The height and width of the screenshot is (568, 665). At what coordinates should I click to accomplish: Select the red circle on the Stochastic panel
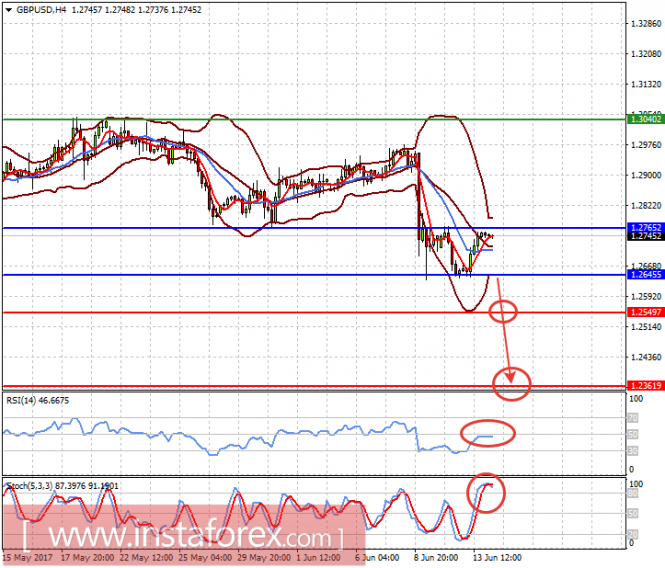click(488, 491)
